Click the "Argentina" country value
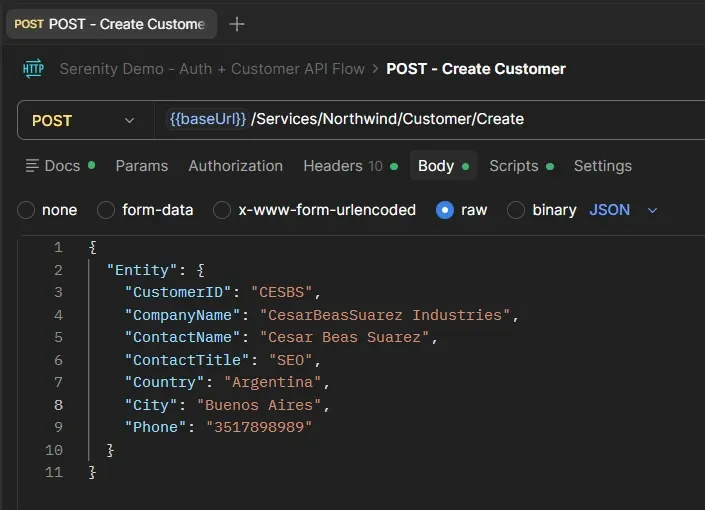 pyautogui.click(x=272, y=382)
